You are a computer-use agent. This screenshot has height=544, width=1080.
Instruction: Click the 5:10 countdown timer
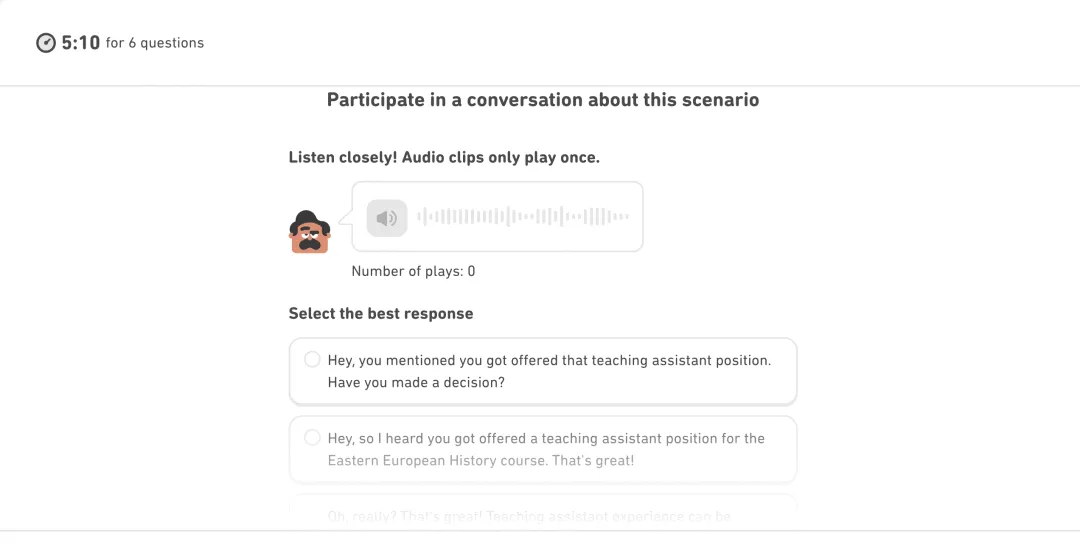(81, 43)
